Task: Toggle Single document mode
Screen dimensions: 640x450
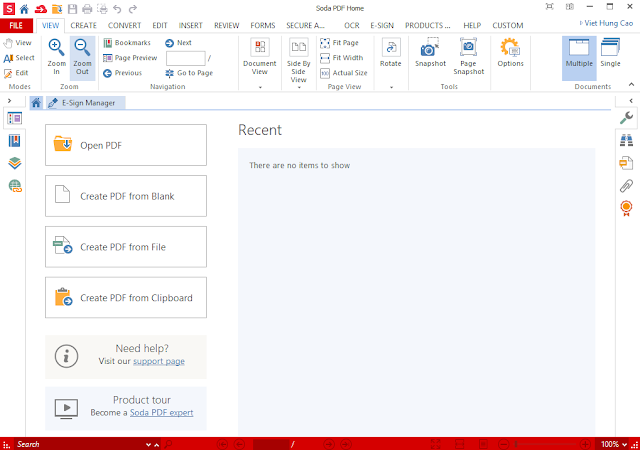Action: (x=610, y=52)
